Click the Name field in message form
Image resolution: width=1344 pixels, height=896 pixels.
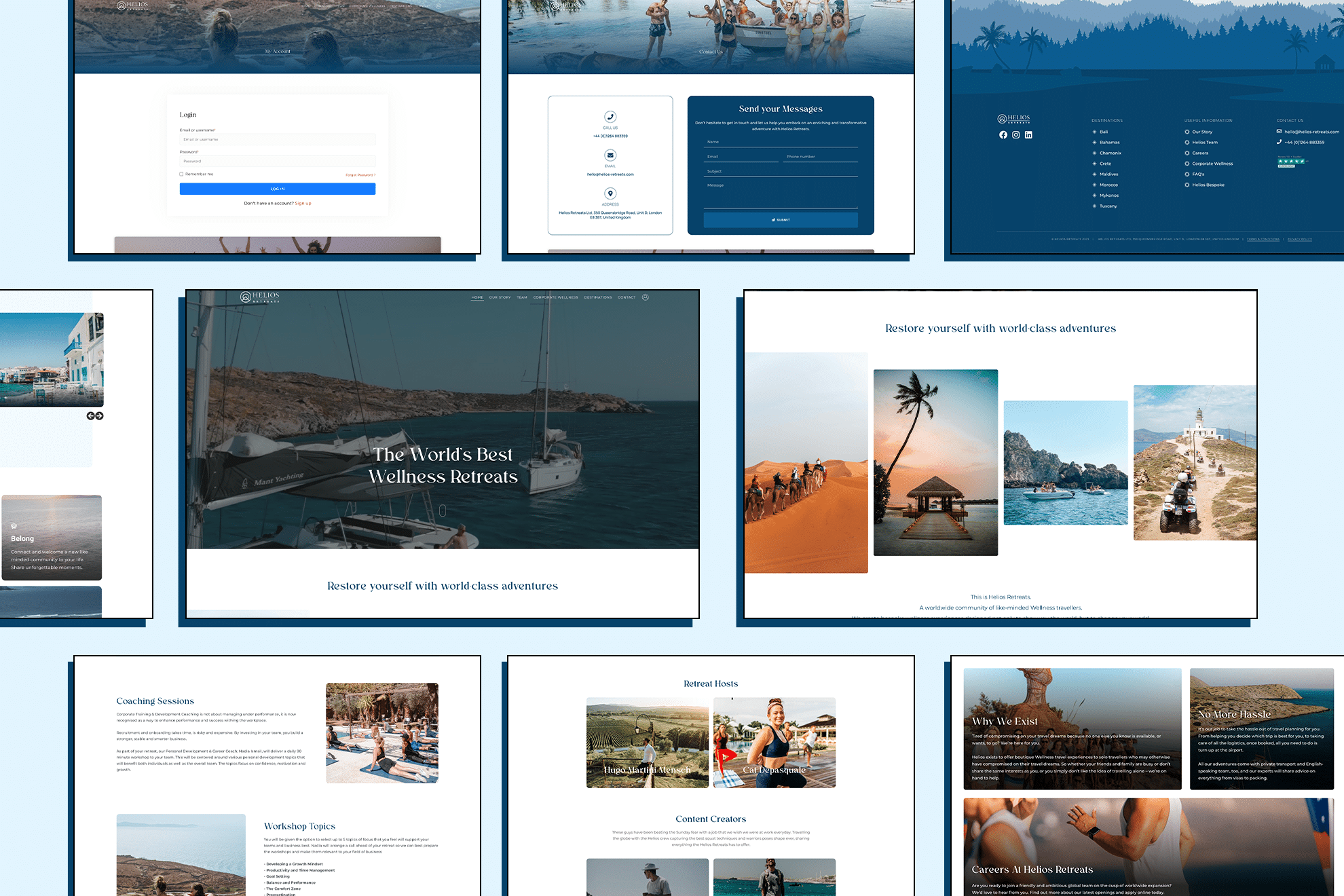[x=781, y=142]
